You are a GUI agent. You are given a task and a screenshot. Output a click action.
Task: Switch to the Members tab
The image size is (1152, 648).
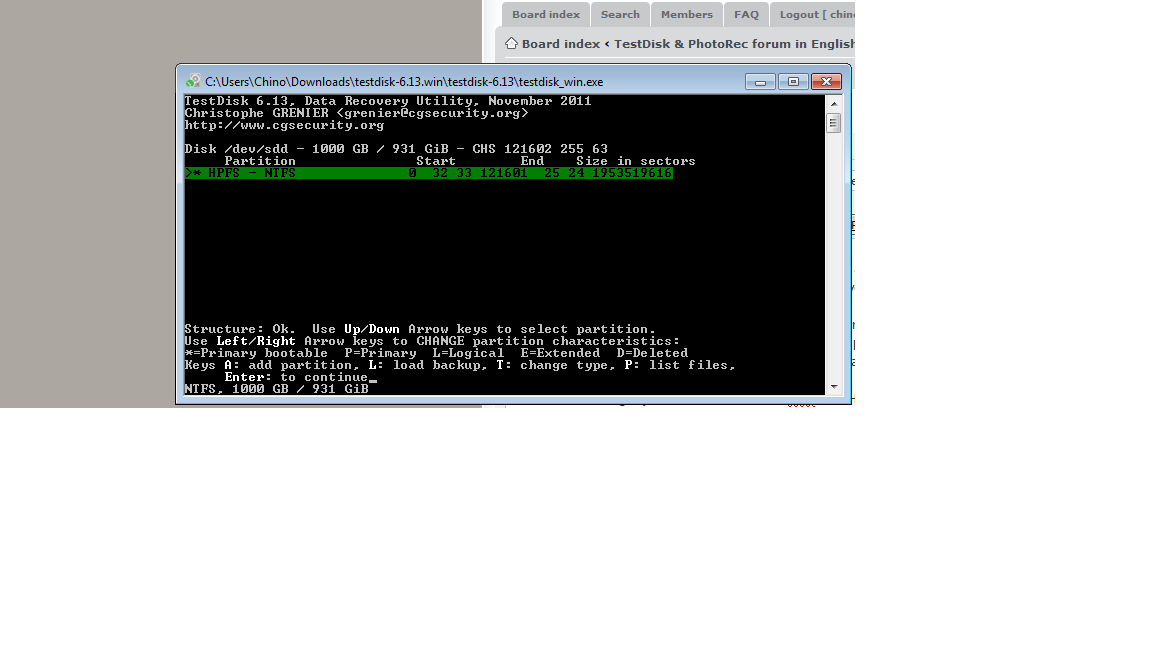(687, 15)
